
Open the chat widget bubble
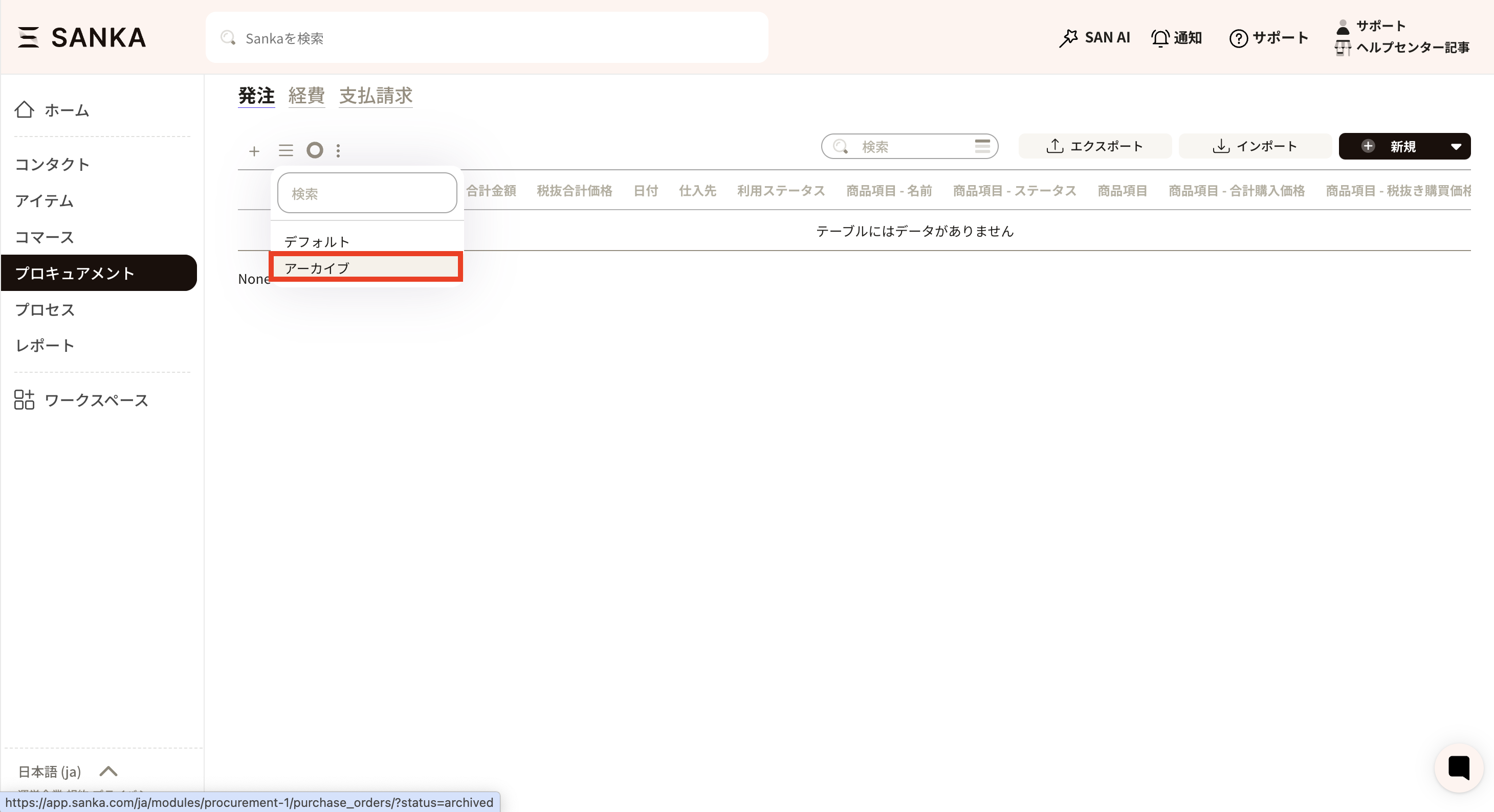pos(1458,768)
